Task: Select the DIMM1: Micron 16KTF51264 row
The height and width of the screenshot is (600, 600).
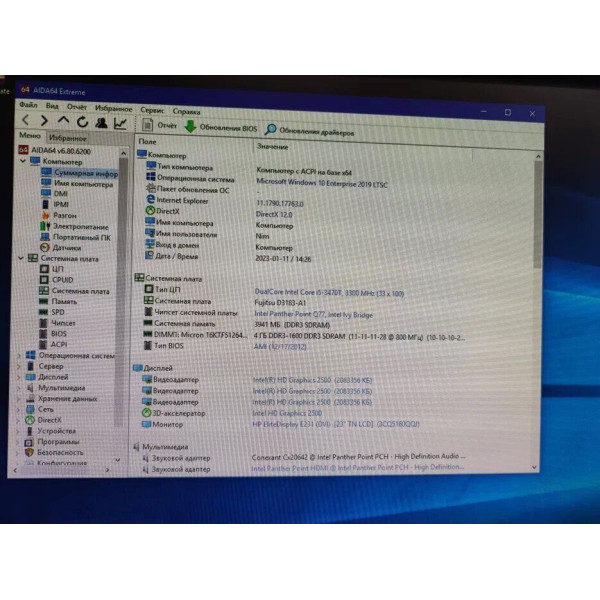Action: [304, 336]
